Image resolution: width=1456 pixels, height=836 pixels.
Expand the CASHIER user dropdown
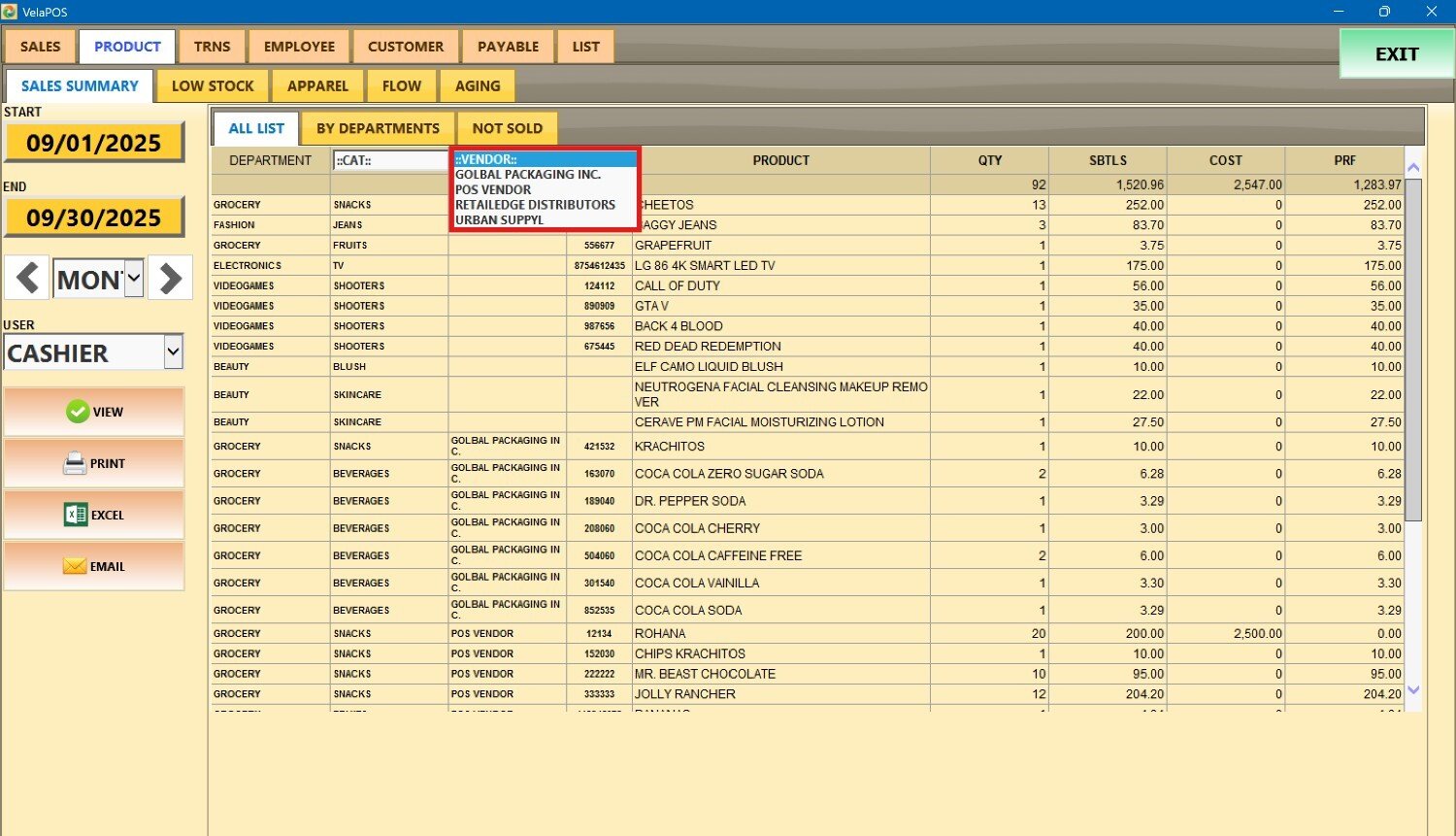click(173, 352)
